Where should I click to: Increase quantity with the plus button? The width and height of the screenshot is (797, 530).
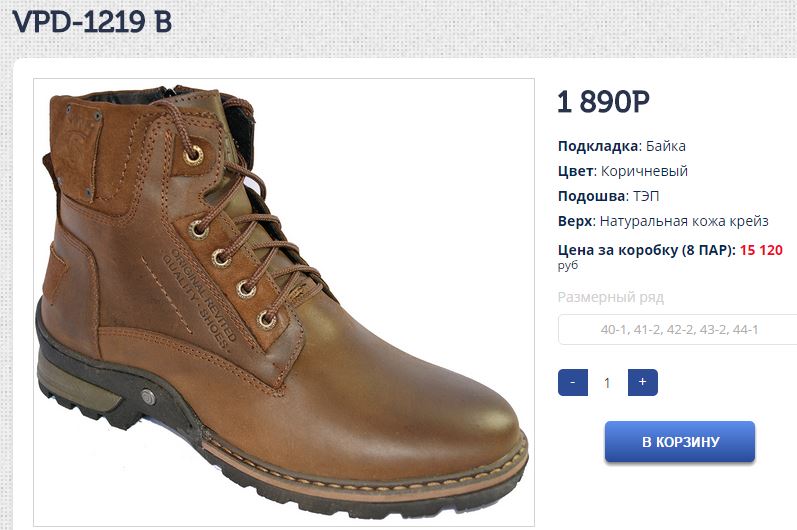click(x=642, y=382)
